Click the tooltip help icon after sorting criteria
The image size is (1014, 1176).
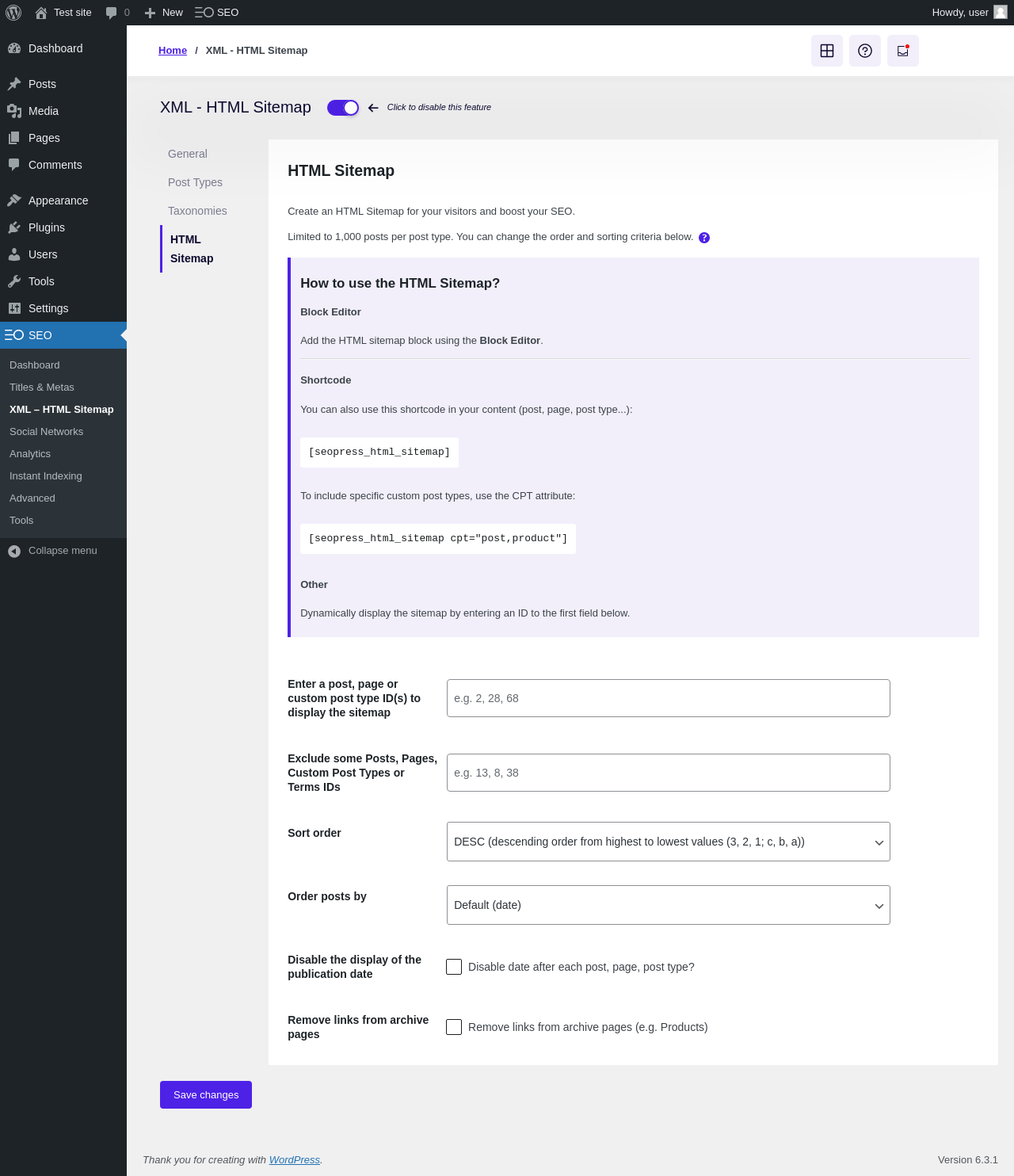(704, 238)
